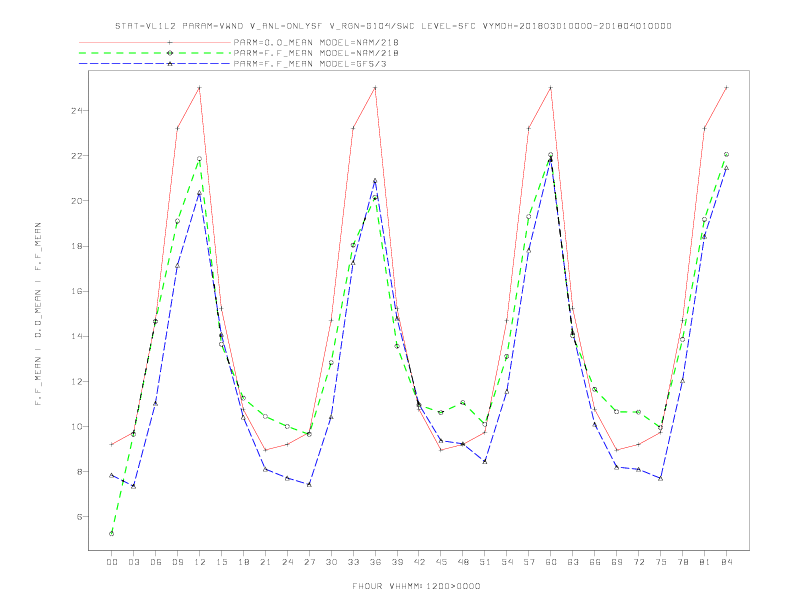Click blue triangle data point at hour 51
The image size is (792, 612).
[x=485, y=462]
